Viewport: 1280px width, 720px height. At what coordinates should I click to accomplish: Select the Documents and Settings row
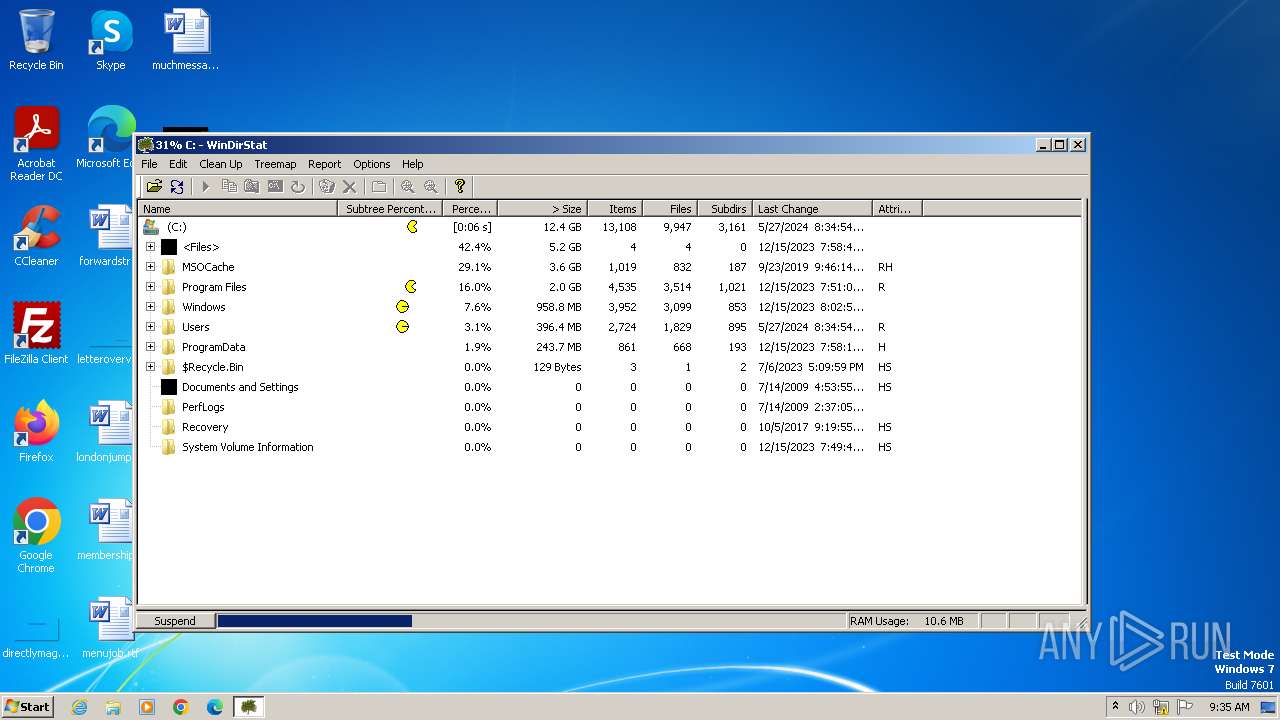click(609, 387)
